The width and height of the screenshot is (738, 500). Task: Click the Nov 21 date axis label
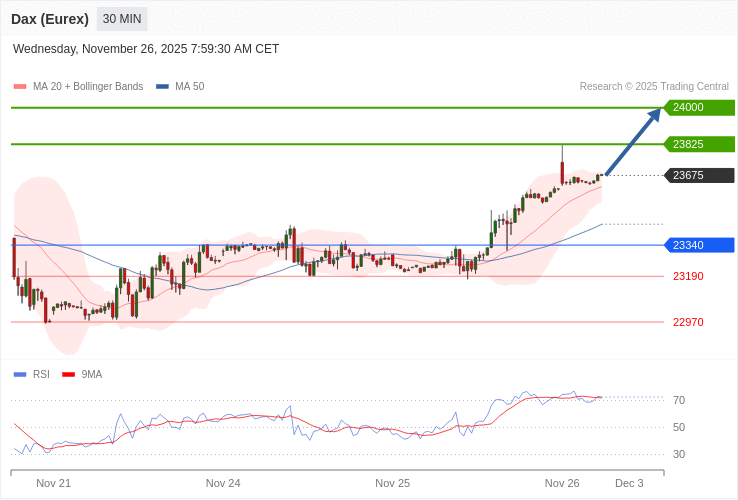(x=54, y=484)
